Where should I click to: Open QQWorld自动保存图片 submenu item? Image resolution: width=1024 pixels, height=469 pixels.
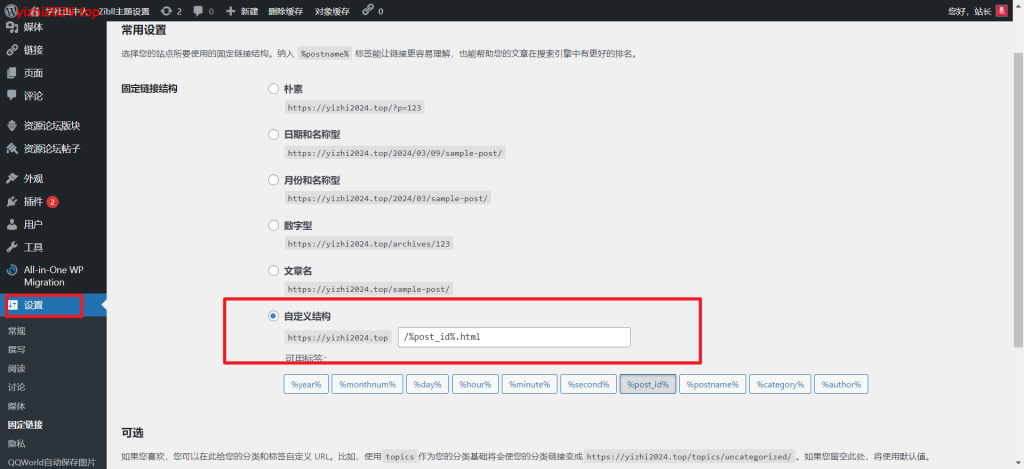pos(52,462)
